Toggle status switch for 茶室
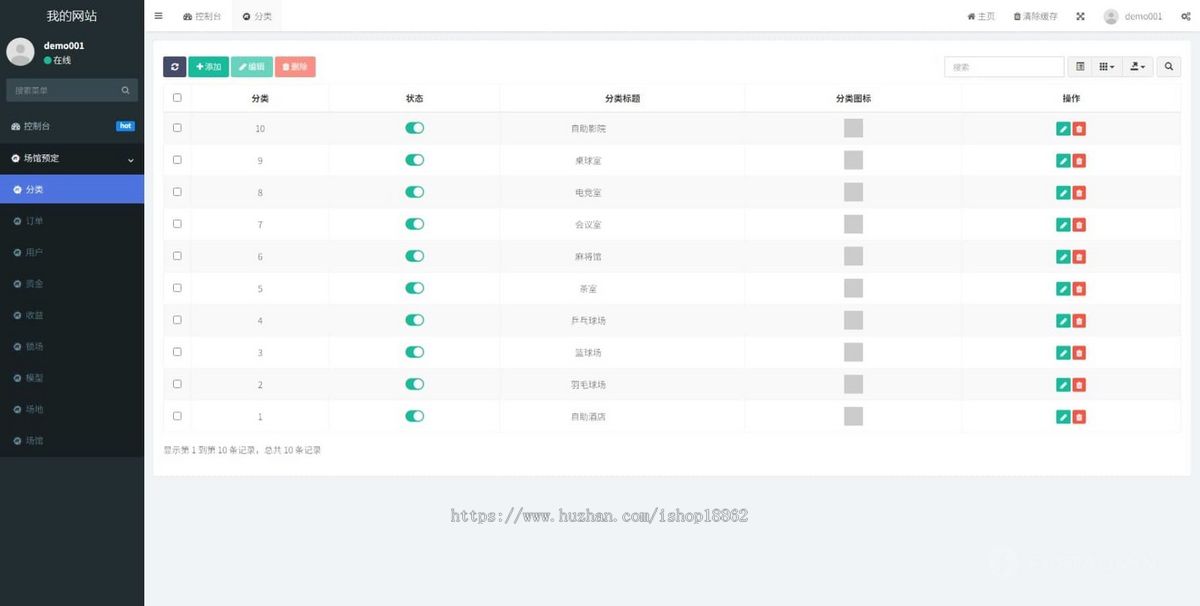The image size is (1200, 606). [x=414, y=288]
